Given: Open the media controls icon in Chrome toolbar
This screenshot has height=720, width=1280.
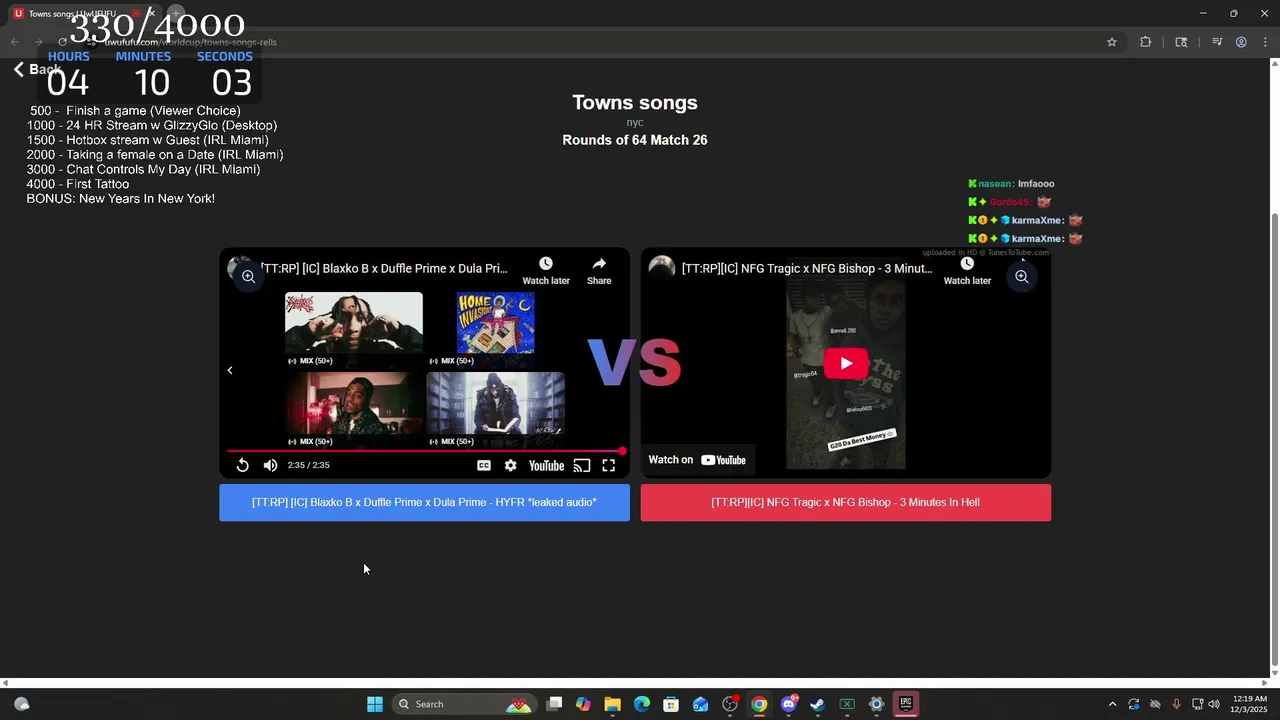Looking at the screenshot, I should [1217, 42].
